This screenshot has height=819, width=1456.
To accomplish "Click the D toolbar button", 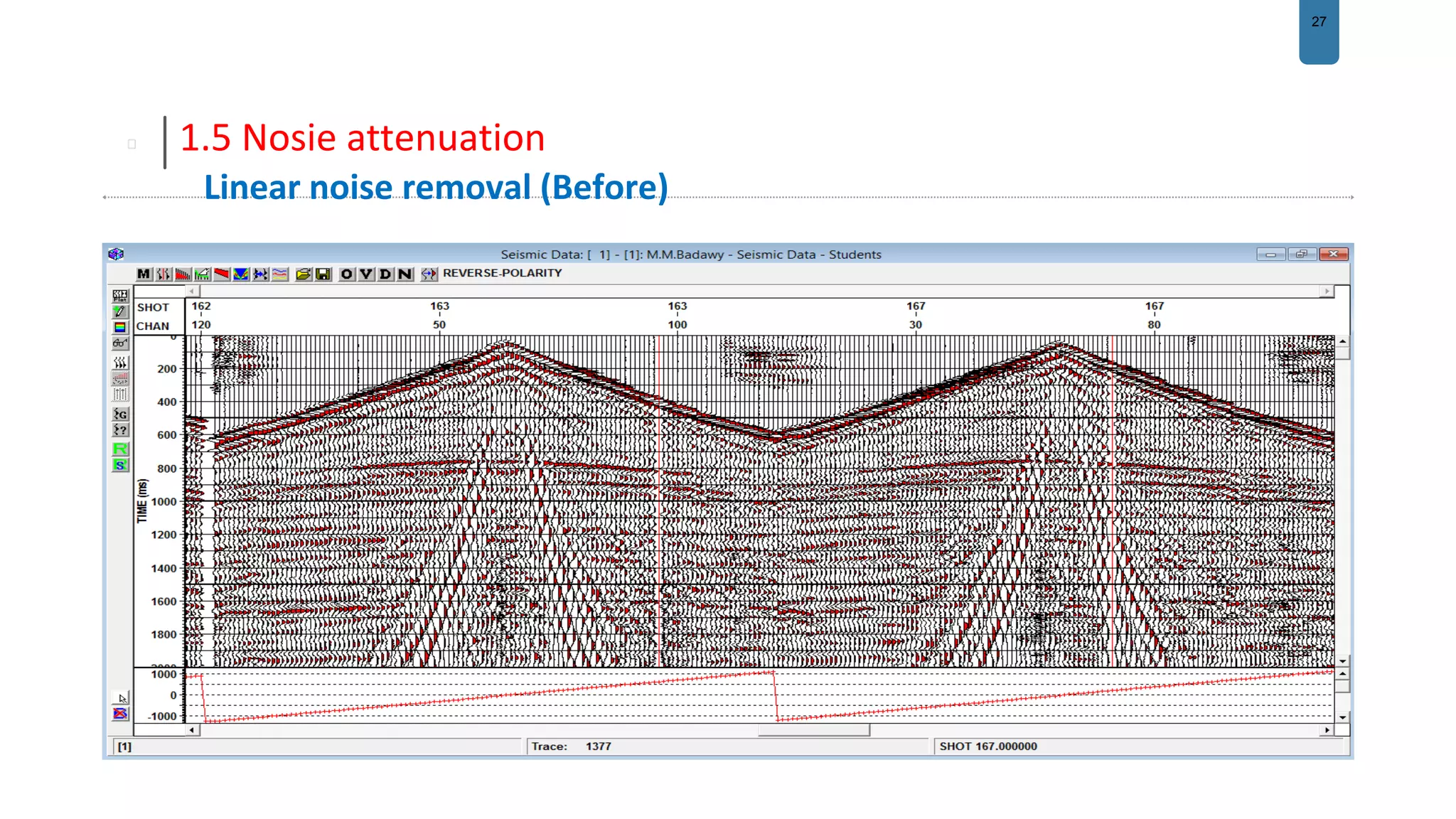I will click(385, 274).
